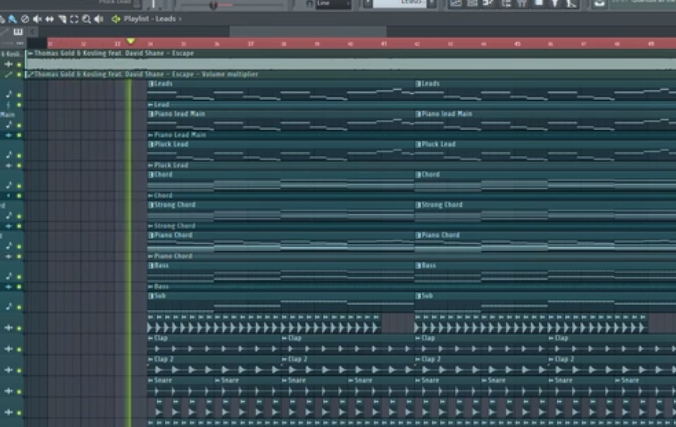Open clip menu of second Leads pattern

click(x=418, y=84)
